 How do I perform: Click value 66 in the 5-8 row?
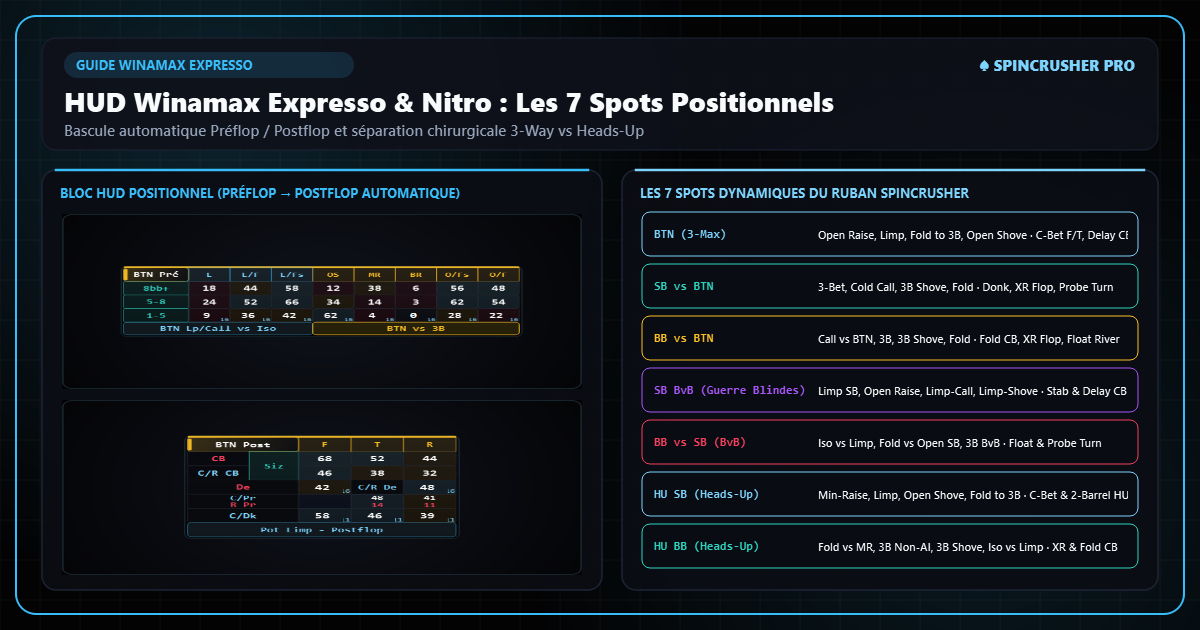292,301
